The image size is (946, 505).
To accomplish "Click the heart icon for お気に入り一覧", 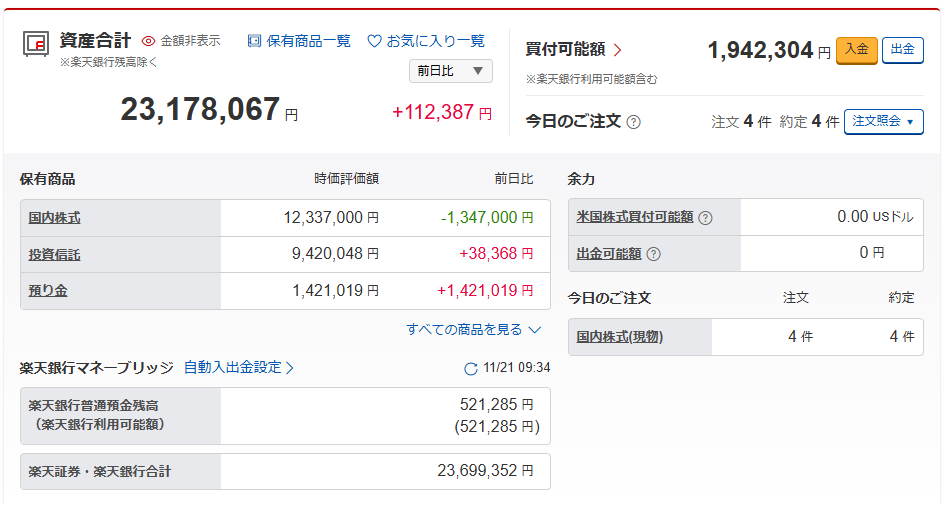I will 374,41.
